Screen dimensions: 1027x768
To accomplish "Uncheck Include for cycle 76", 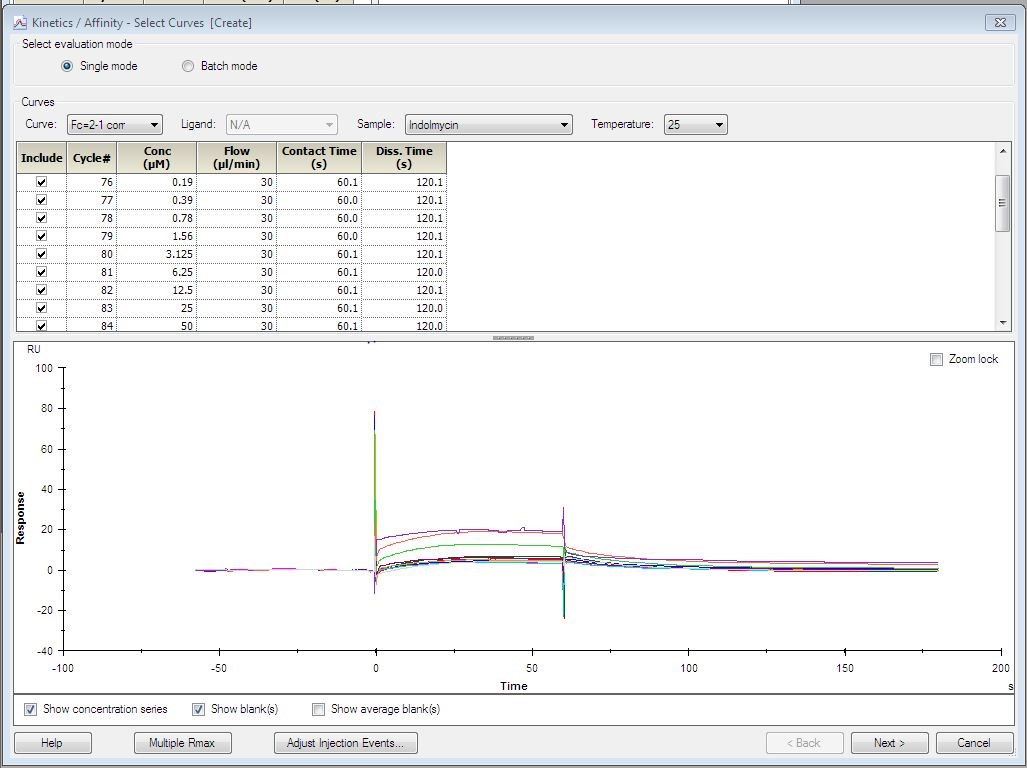I will click(41, 182).
